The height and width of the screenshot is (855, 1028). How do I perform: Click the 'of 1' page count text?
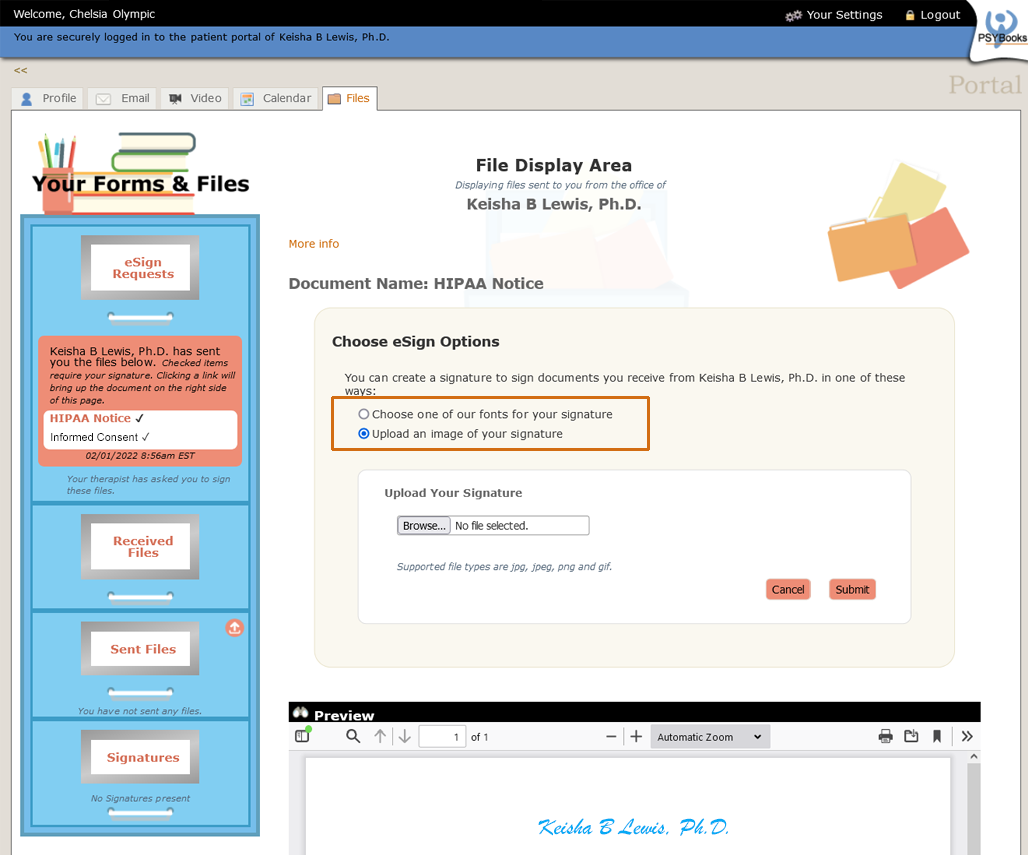tap(479, 737)
